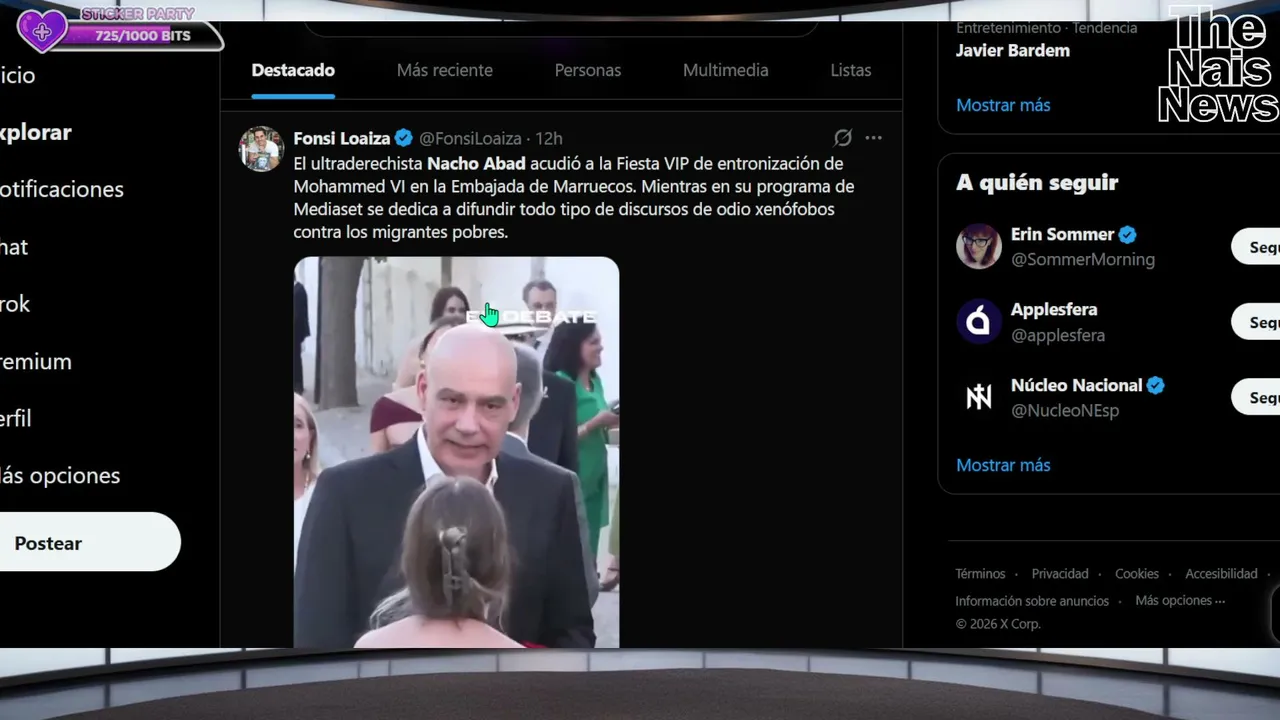Go to Inicio in the left sidebar

pyautogui.click(x=17, y=75)
